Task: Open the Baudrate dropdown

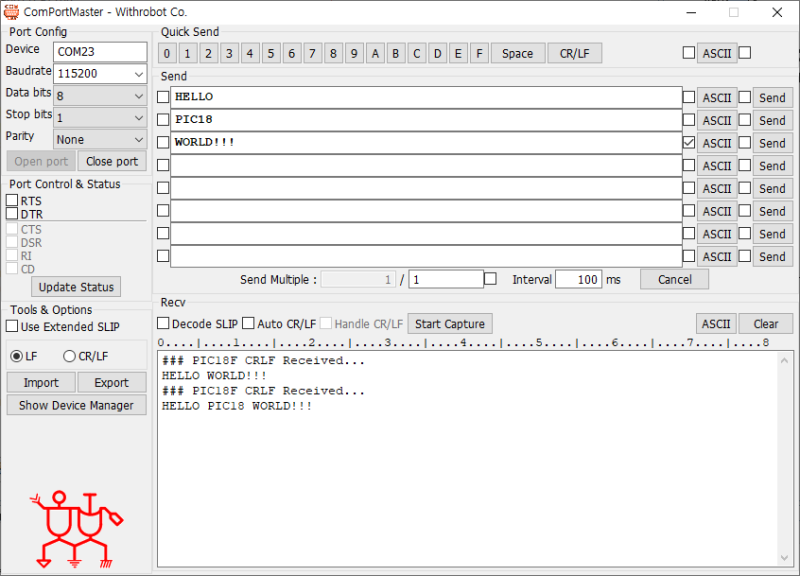Action: [x=140, y=74]
